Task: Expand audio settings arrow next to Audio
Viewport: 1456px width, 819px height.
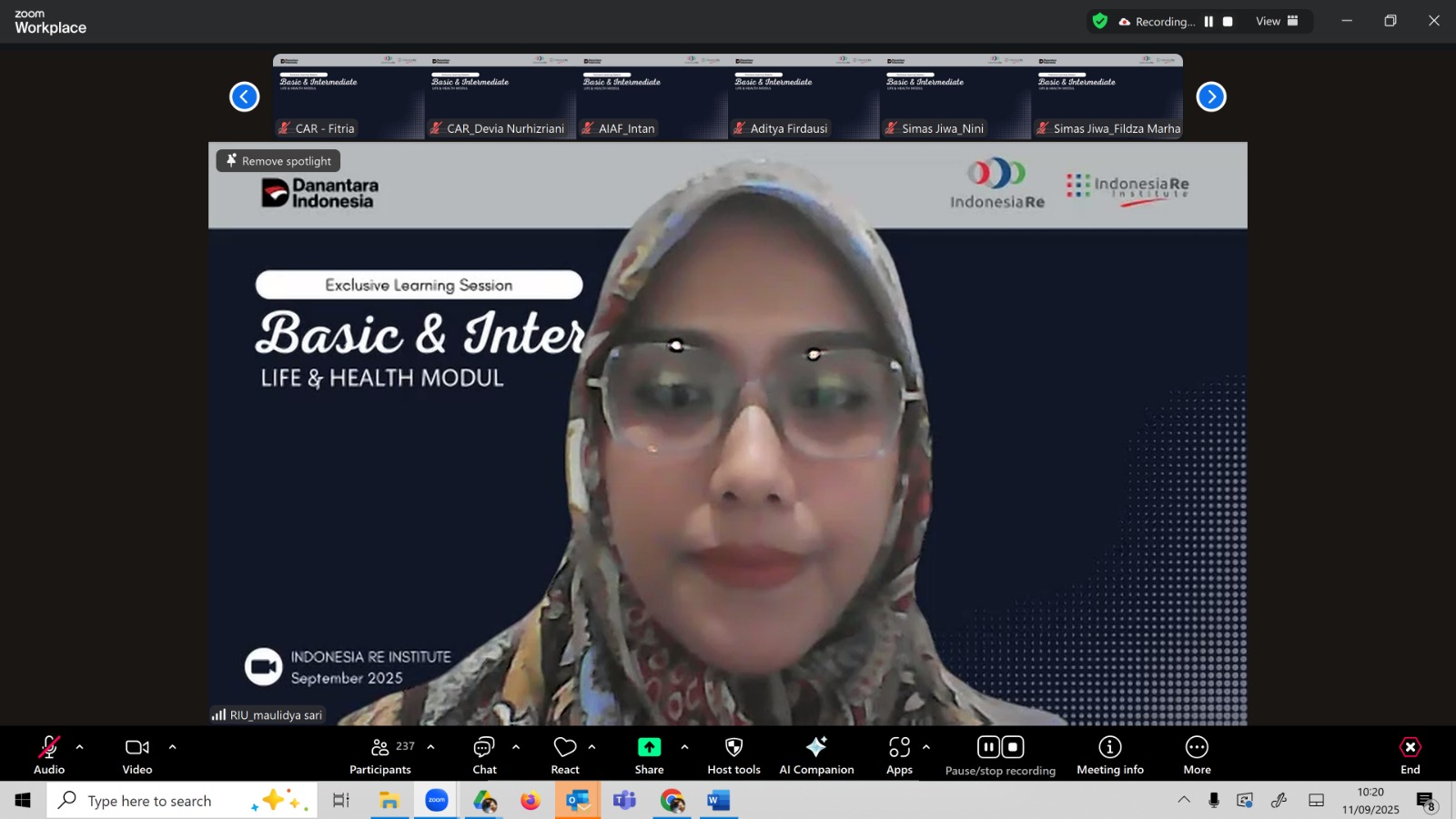Action: pos(80,747)
